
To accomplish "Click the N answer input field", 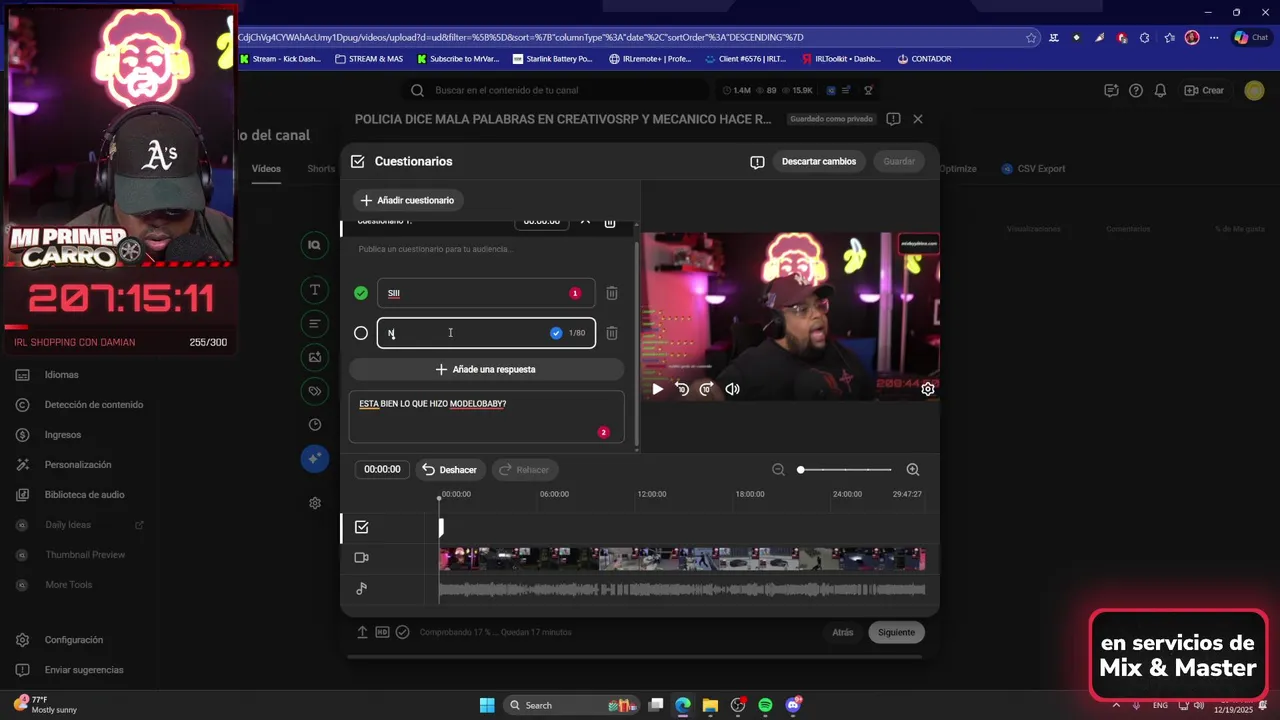I will pyautogui.click(x=486, y=333).
